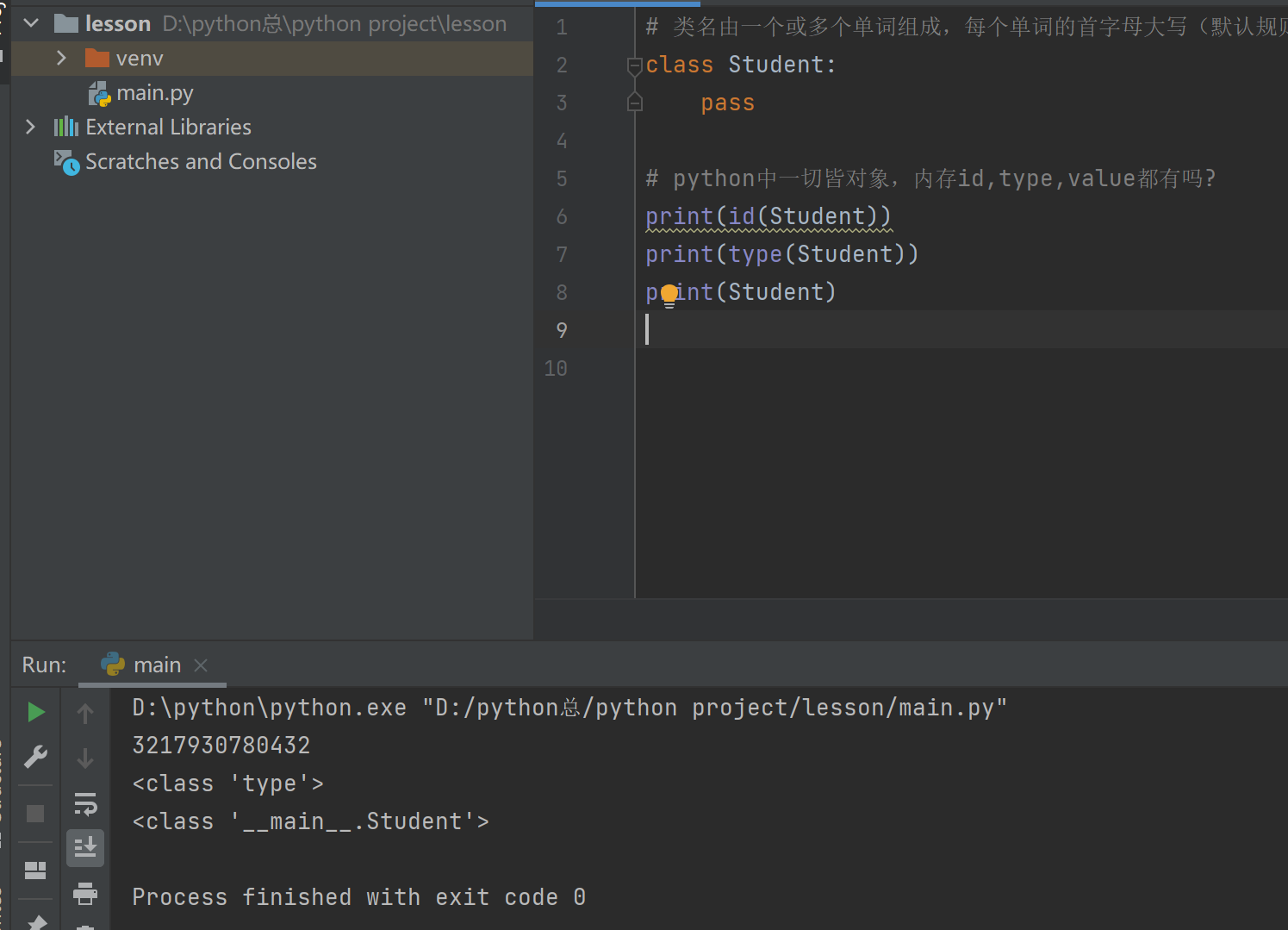Click the Chinese comment on line 1

tap(967, 28)
